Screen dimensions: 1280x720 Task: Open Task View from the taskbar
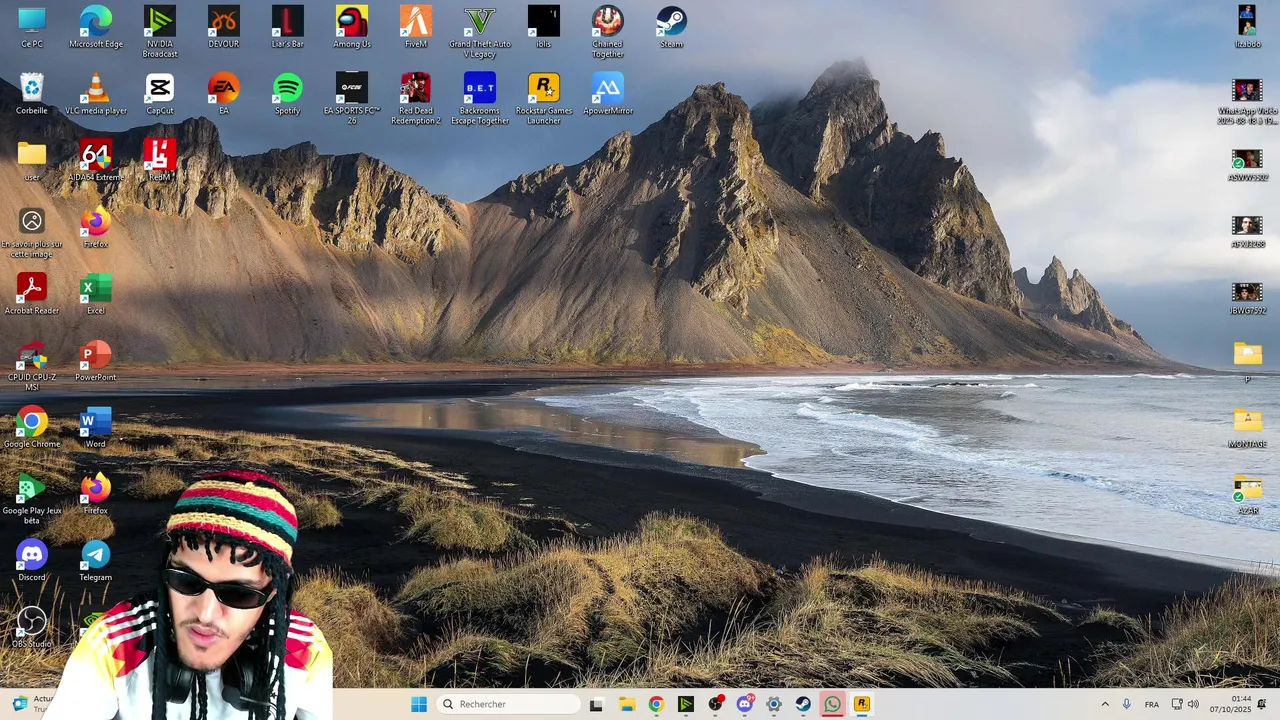click(596, 704)
